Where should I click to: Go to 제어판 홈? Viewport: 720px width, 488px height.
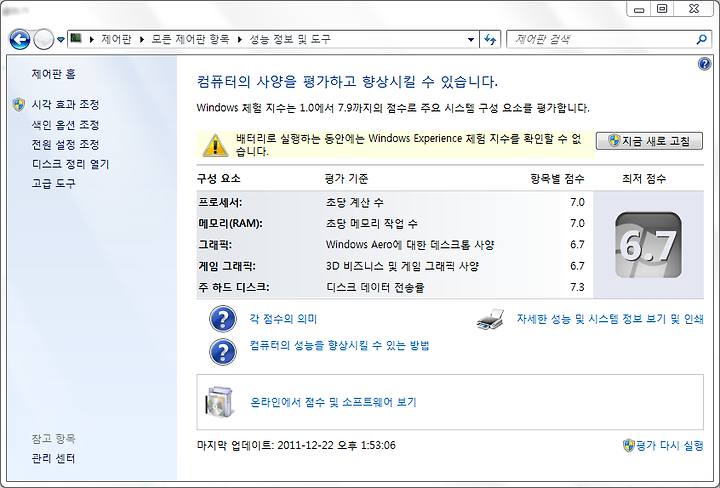[x=53, y=74]
